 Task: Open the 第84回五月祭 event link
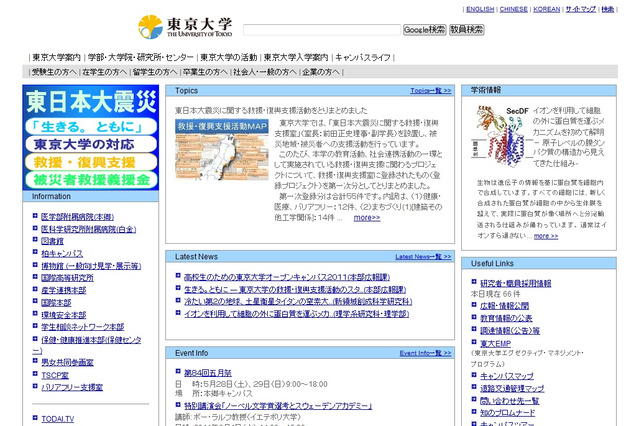208,373
